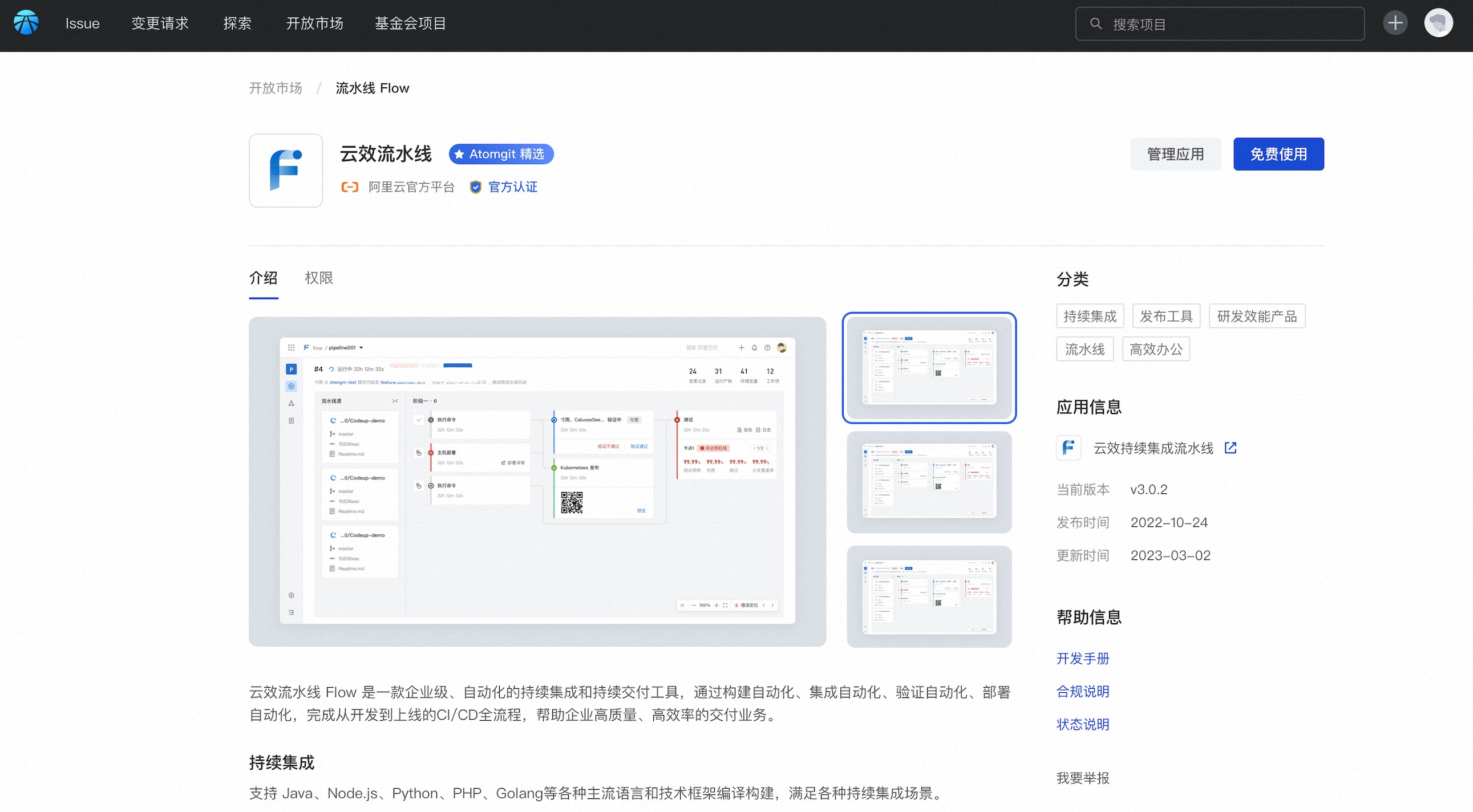The image size is (1473, 812).
Task: Click the 分类 section heading
Action: (x=1073, y=279)
